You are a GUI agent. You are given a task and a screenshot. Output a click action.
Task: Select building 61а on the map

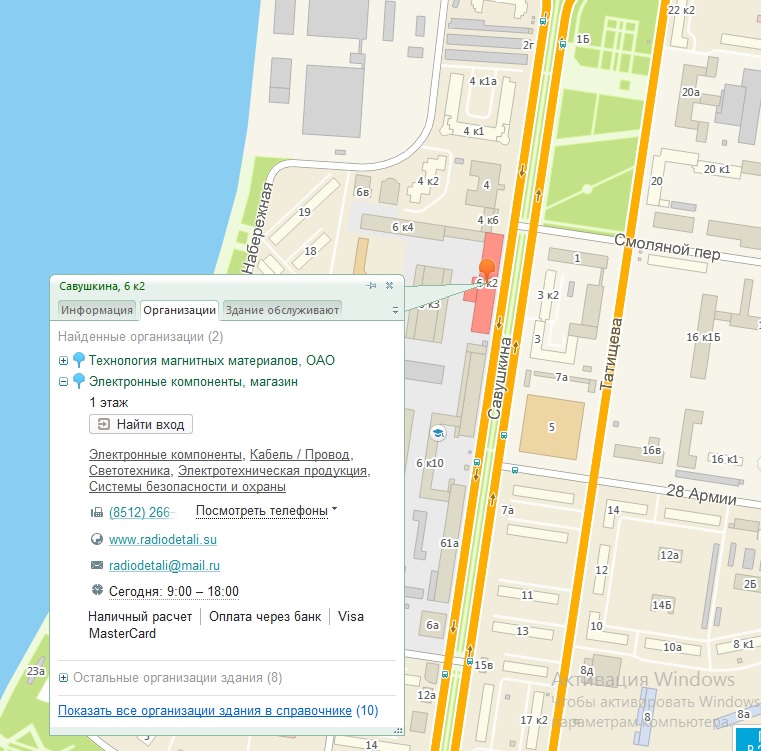click(449, 543)
